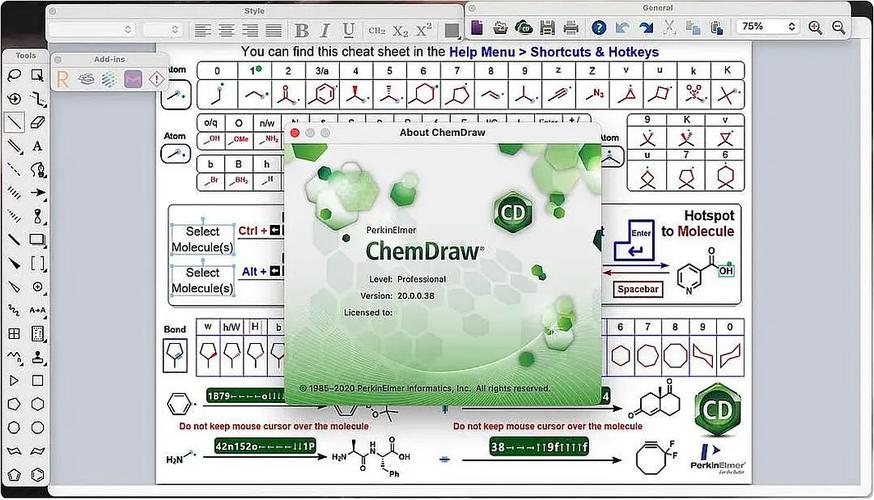Click the Cut scissors icon

coord(669,27)
